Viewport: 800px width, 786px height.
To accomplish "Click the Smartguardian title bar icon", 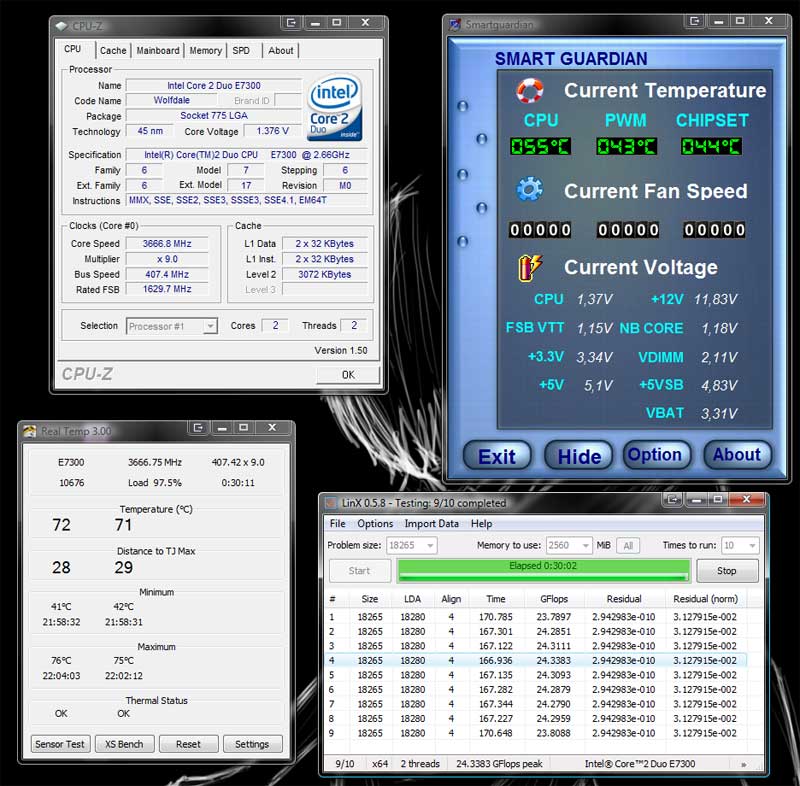I will 454,24.
